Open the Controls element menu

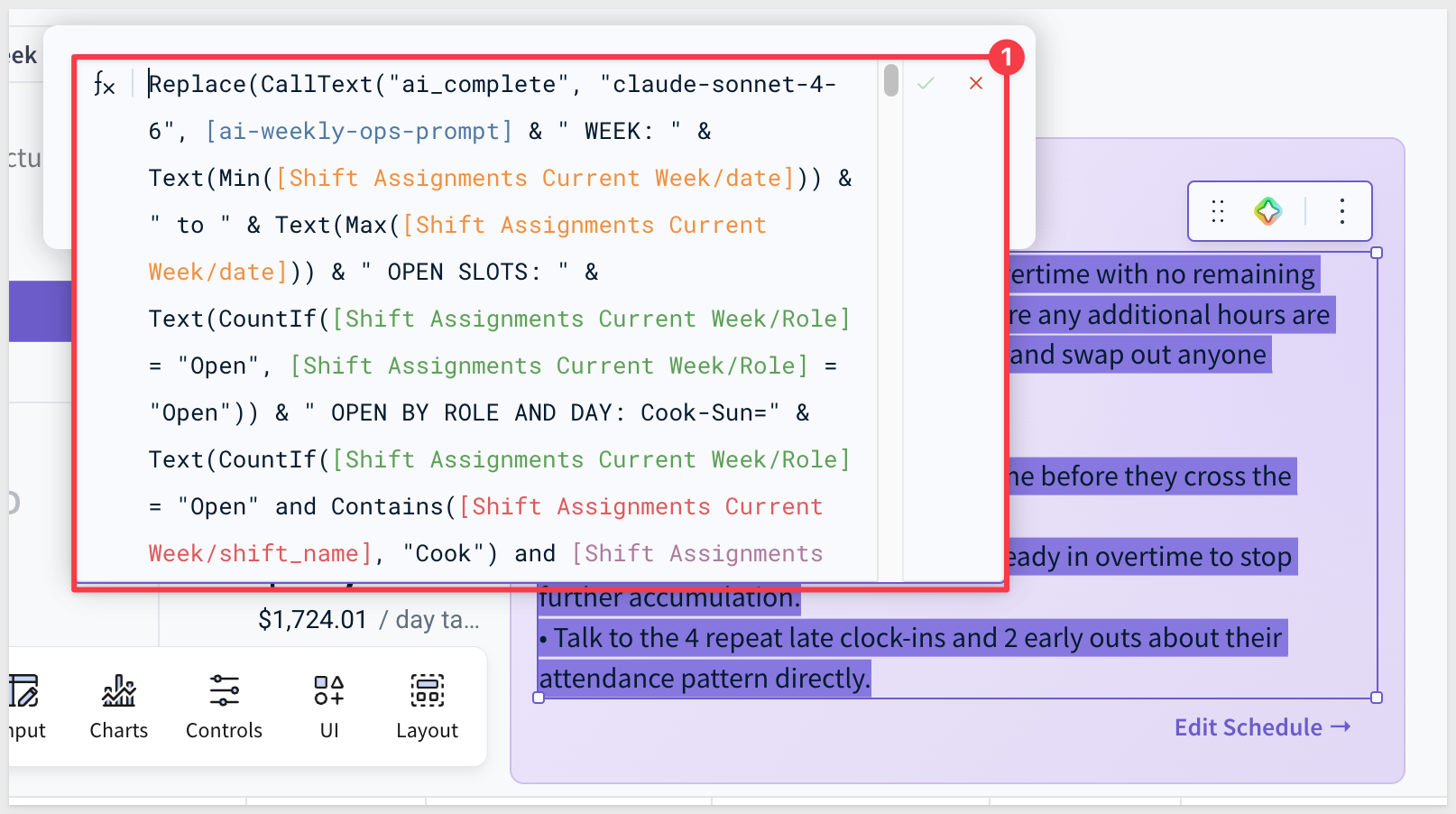[x=224, y=708]
